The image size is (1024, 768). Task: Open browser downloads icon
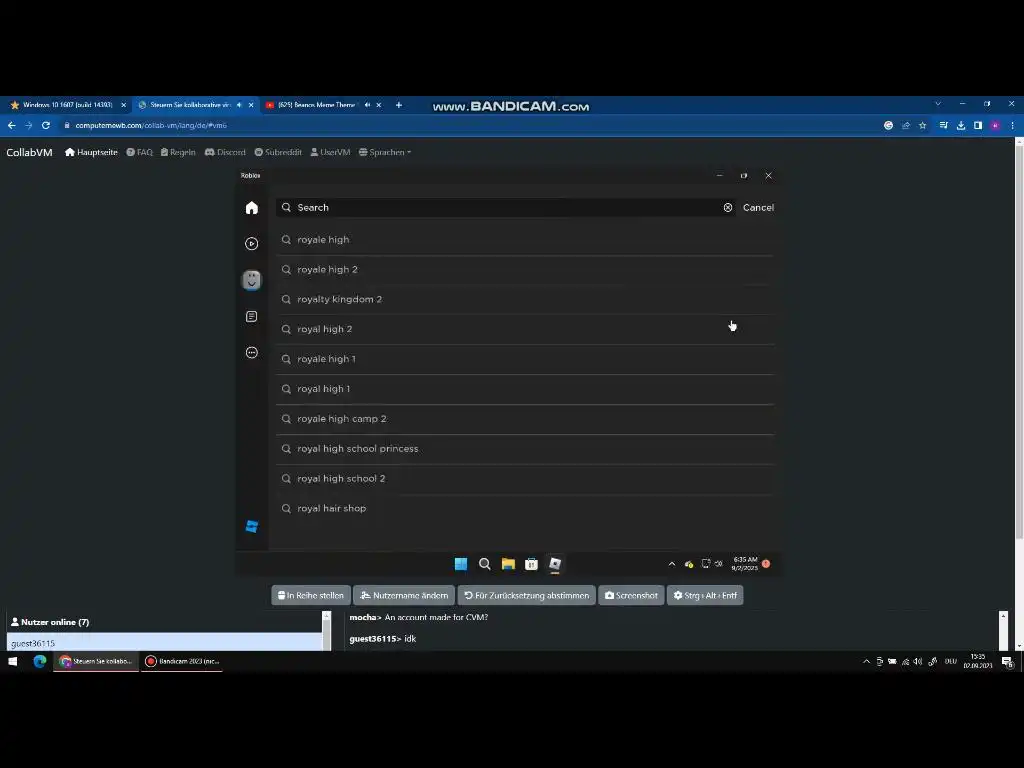click(x=961, y=125)
